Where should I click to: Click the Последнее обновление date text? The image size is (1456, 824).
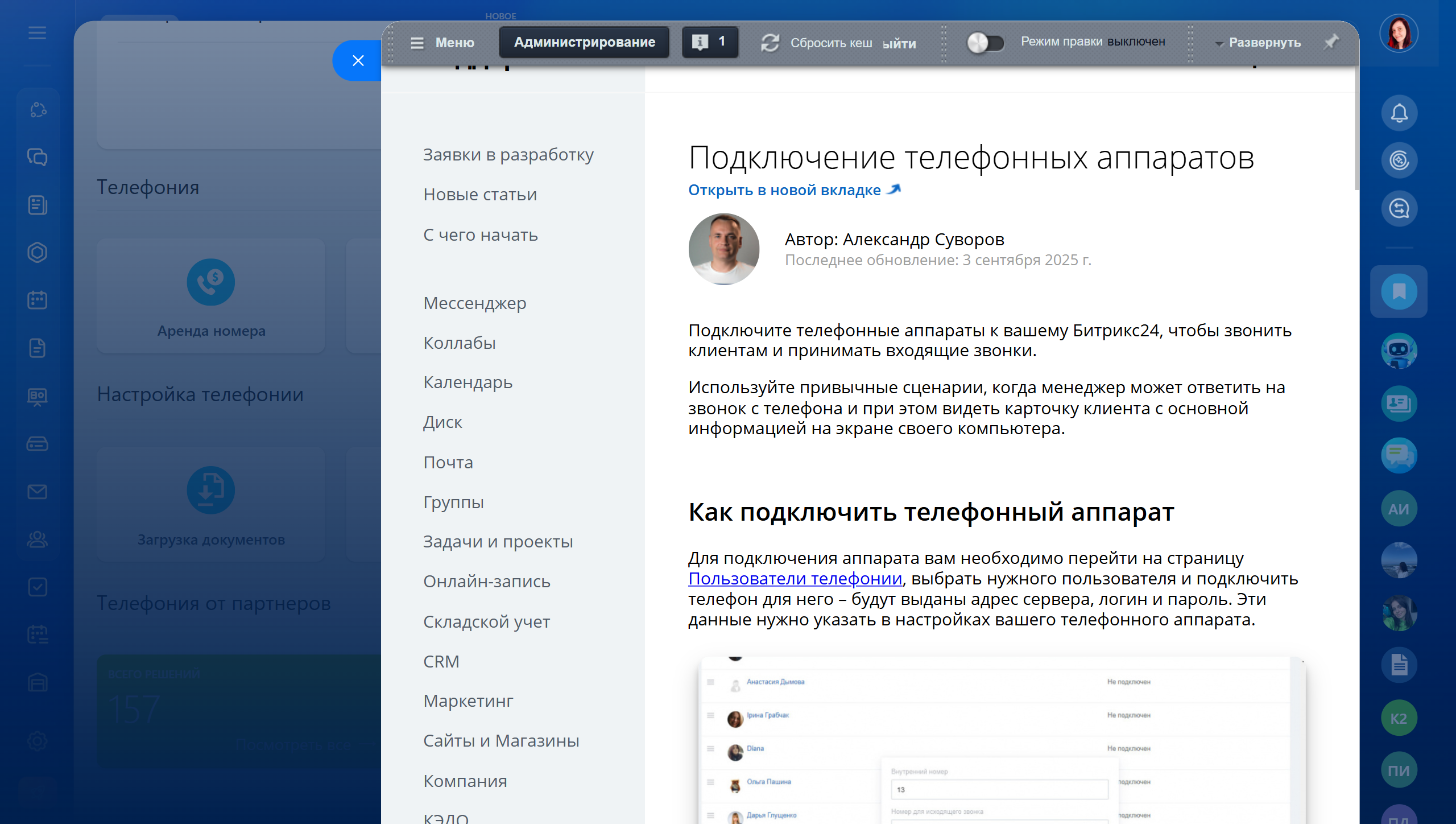coord(938,260)
